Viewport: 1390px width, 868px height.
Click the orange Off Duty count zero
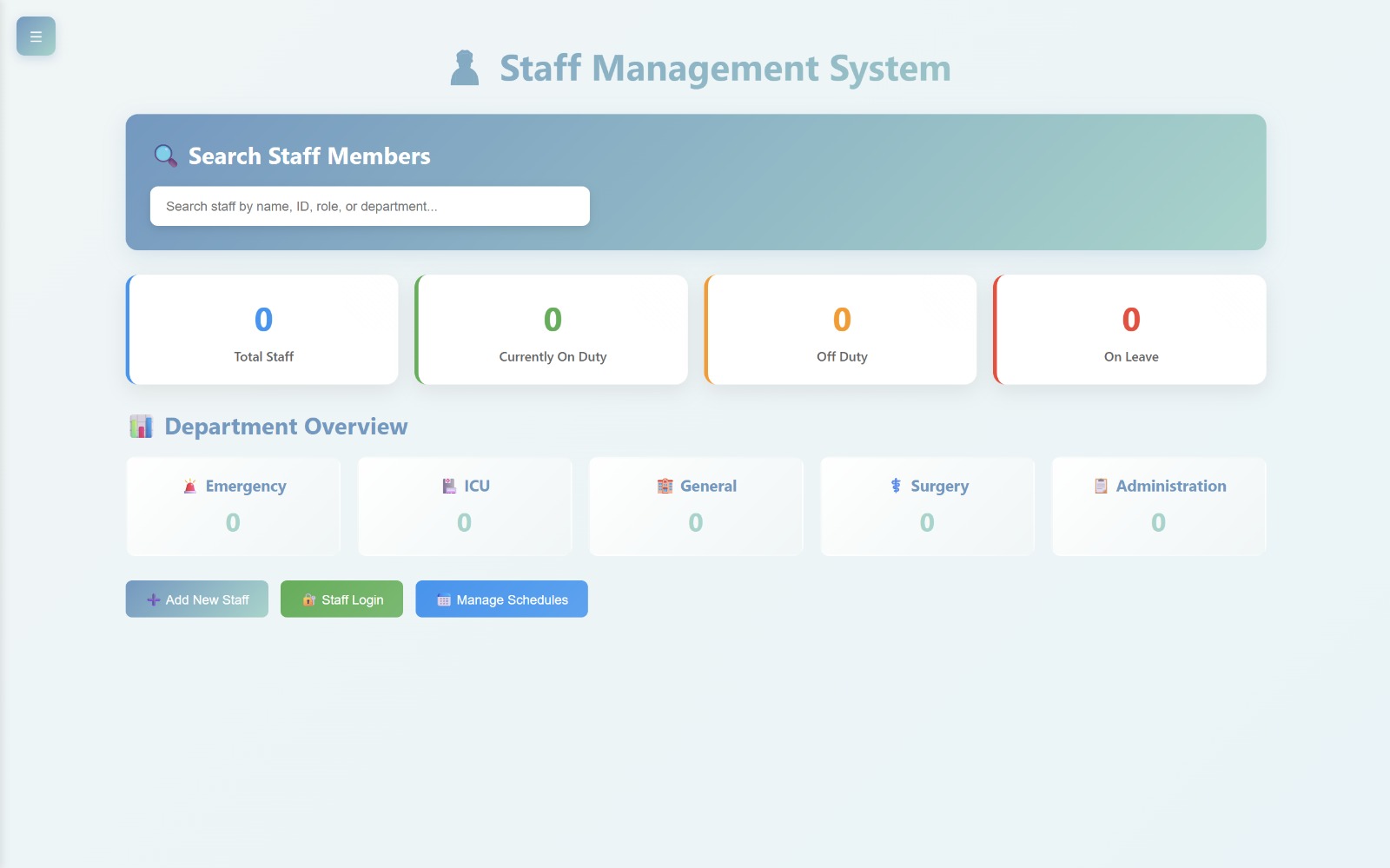pyautogui.click(x=842, y=320)
